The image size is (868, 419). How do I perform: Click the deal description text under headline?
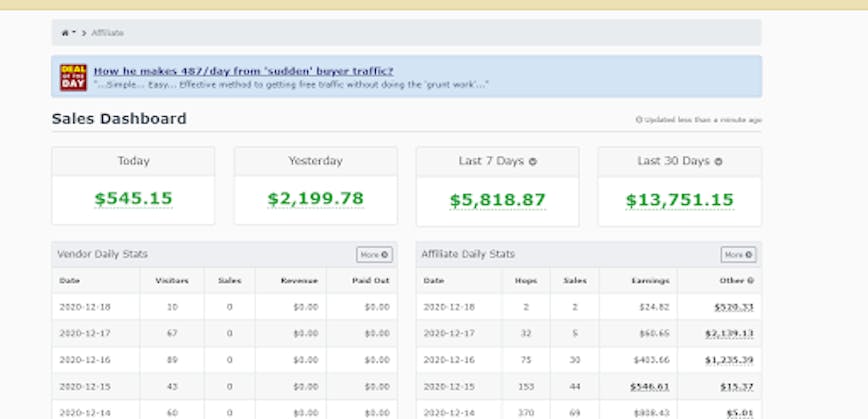pyautogui.click(x=291, y=85)
